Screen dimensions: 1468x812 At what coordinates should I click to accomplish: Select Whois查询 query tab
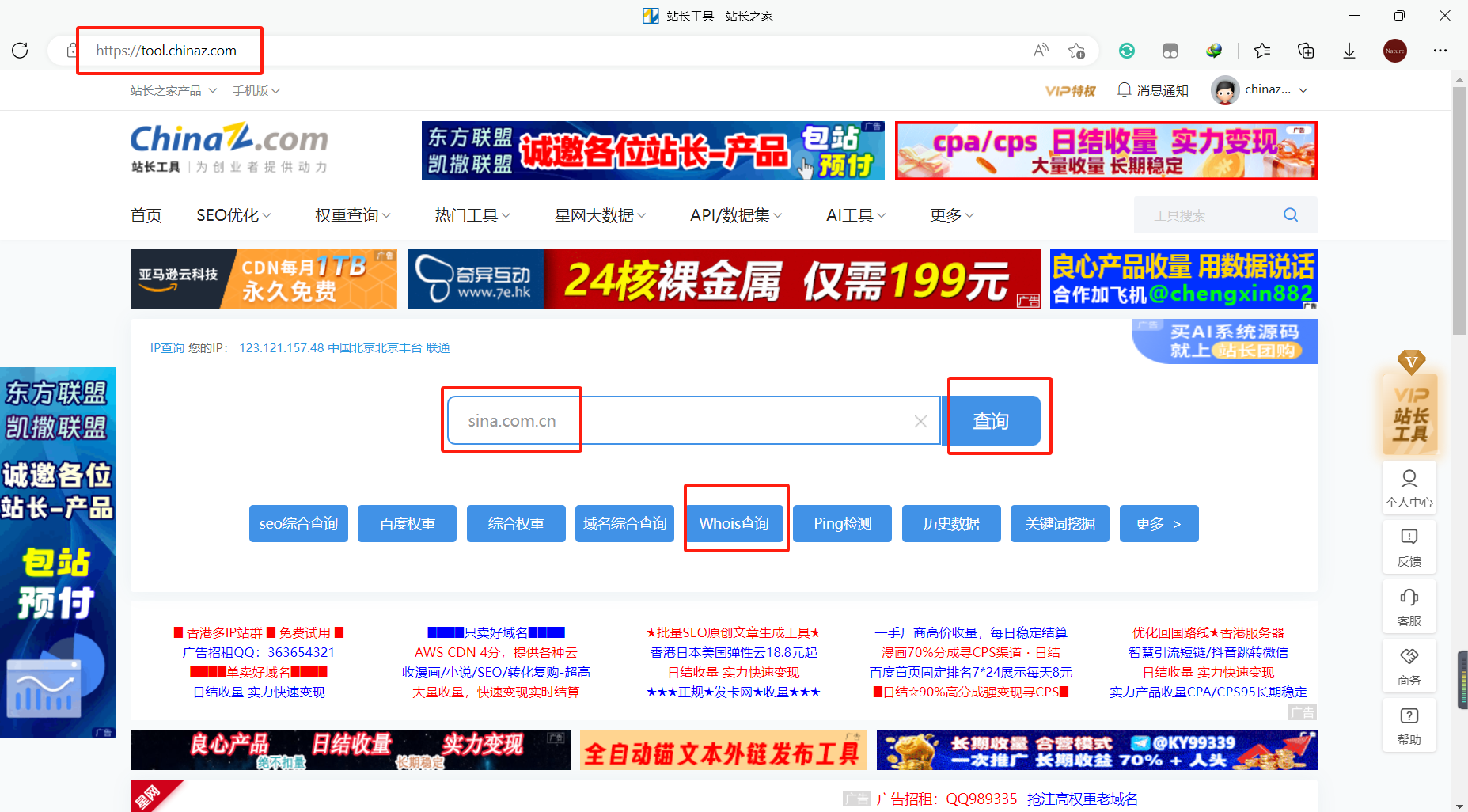(734, 524)
